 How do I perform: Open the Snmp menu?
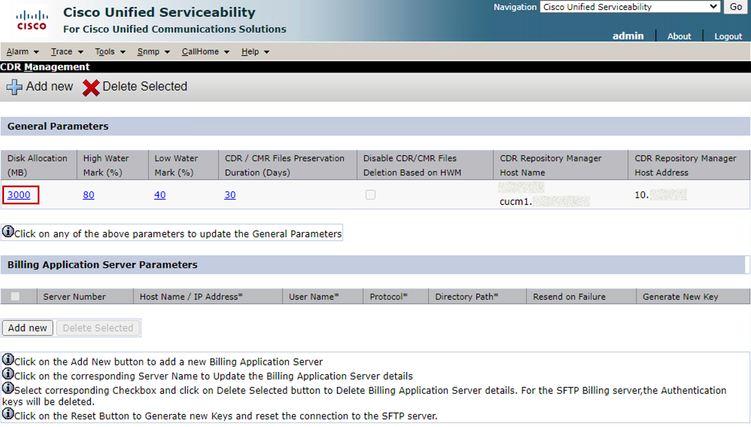click(153, 52)
